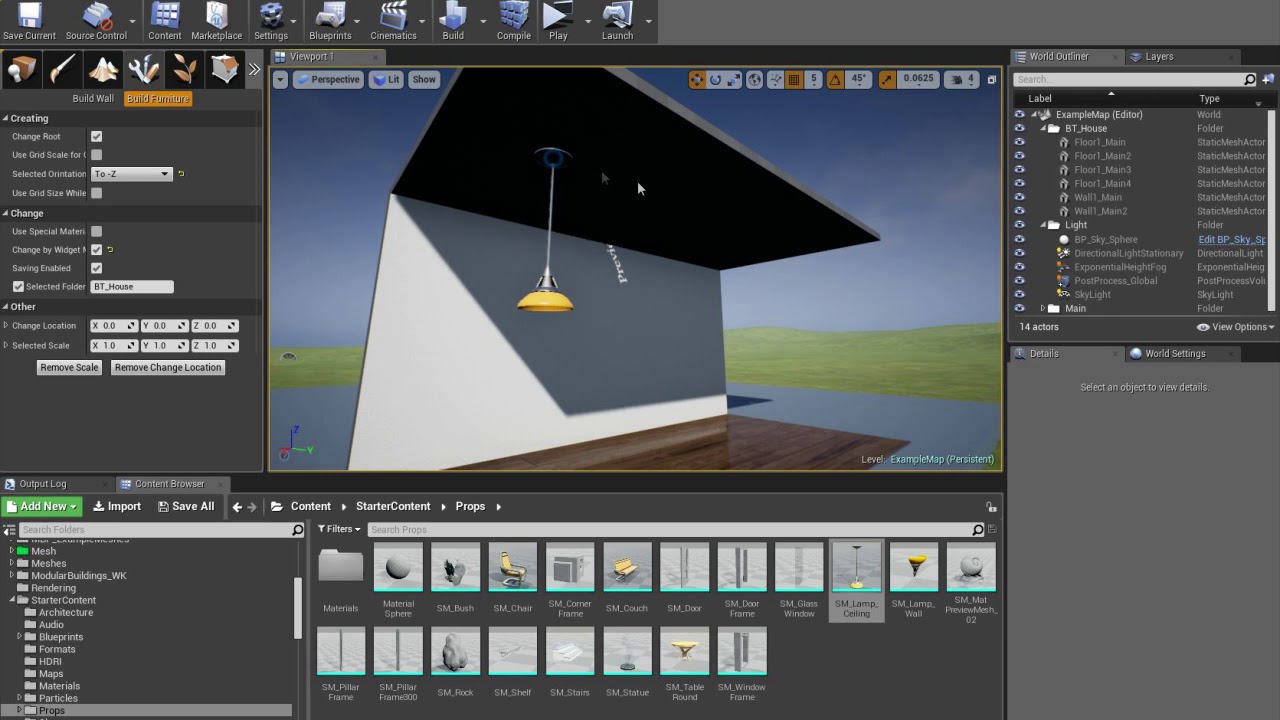
Task: Open the Selected Orientation dropdown
Action: pyautogui.click(x=132, y=174)
